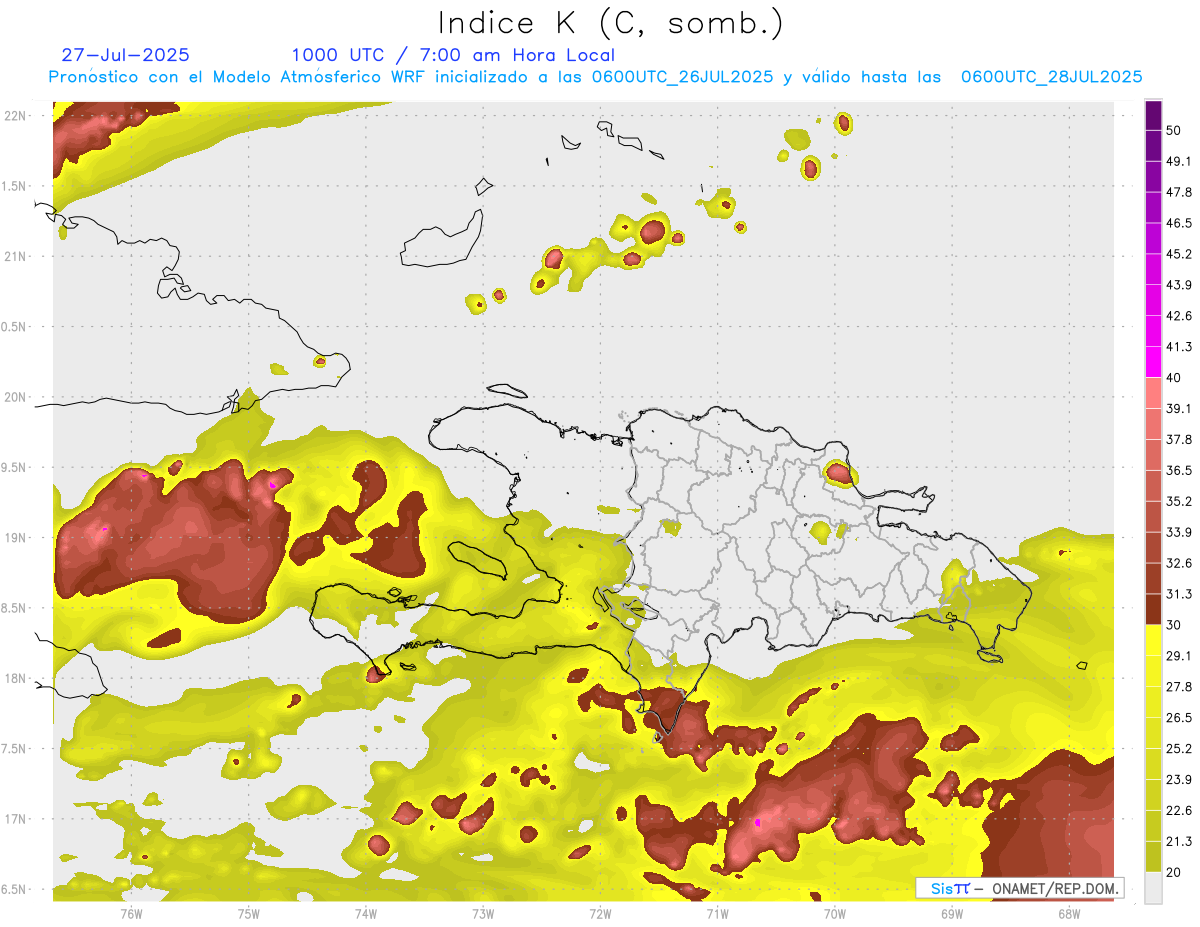Image resolution: width=1200 pixels, height=927 pixels.
Task: Click the legend value "26.5"
Action: [1179, 717]
